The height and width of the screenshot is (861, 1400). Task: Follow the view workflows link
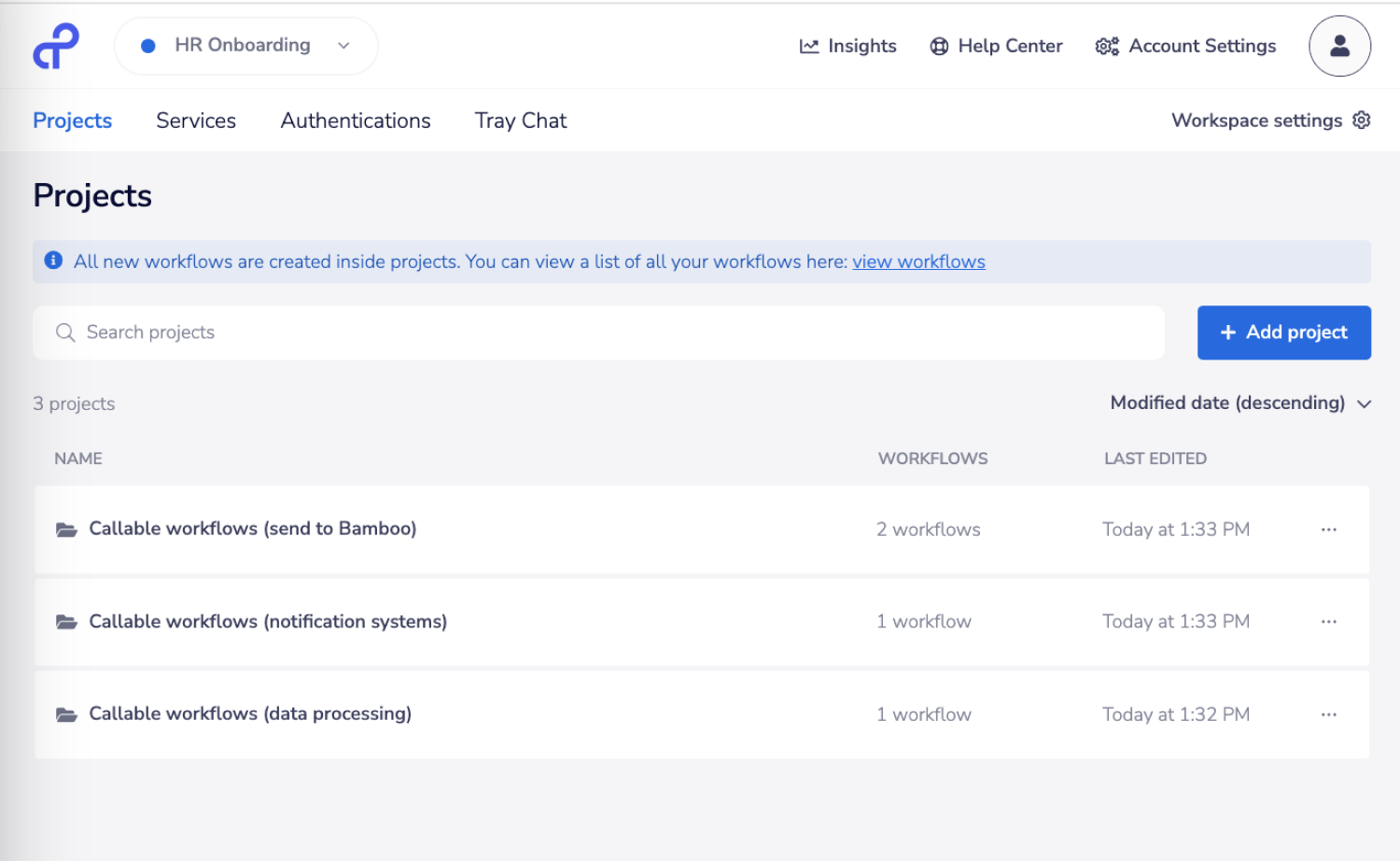point(918,262)
